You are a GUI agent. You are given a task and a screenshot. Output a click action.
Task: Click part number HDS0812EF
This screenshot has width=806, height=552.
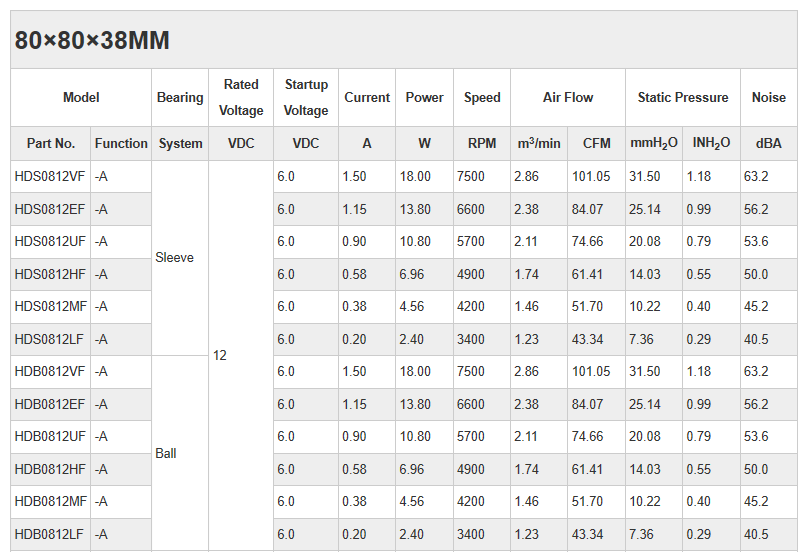pos(50,210)
